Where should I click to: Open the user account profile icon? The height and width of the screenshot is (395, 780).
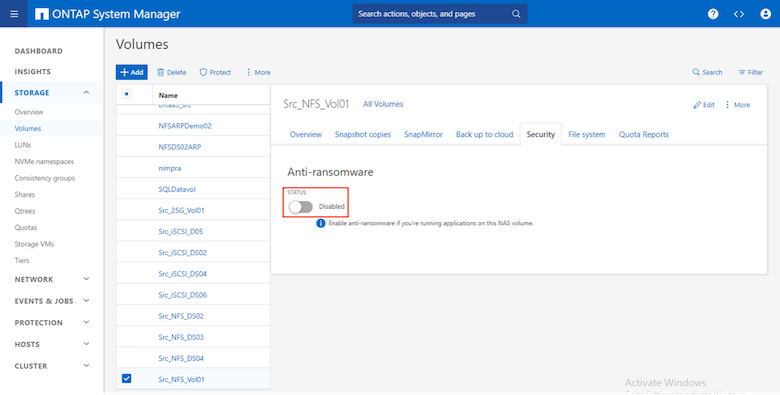tap(765, 14)
